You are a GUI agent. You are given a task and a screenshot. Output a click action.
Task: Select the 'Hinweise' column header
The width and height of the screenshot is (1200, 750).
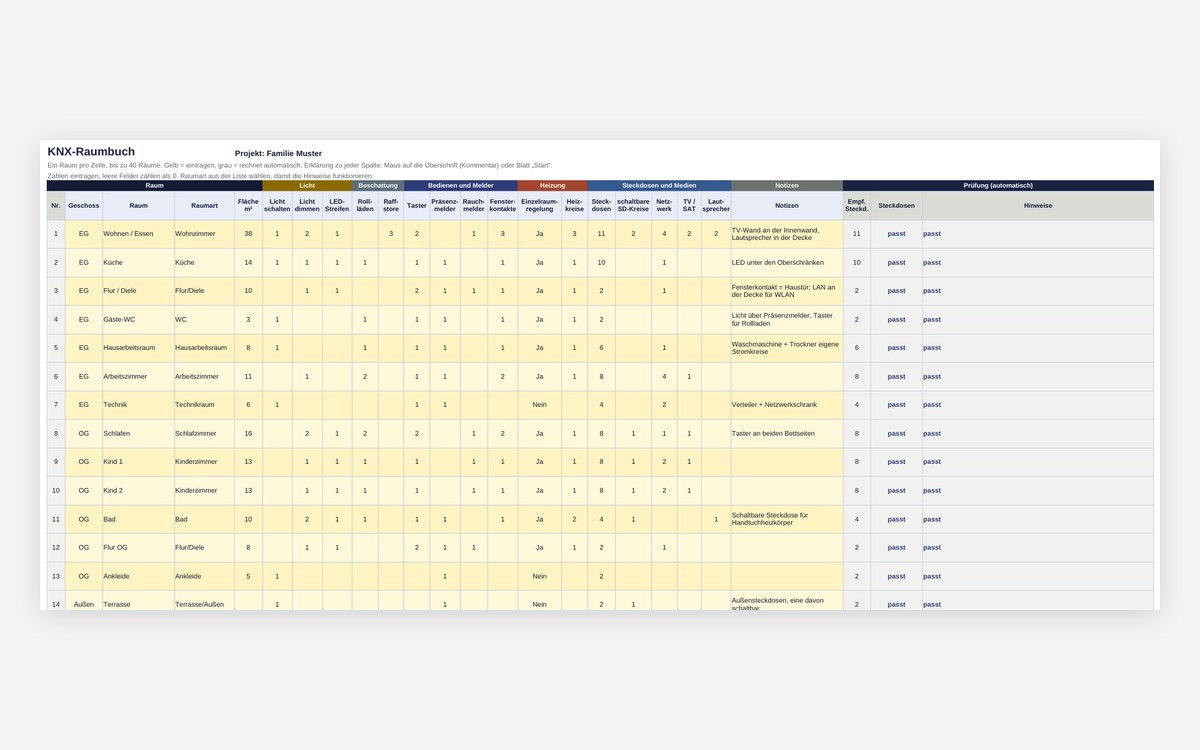coord(1038,205)
